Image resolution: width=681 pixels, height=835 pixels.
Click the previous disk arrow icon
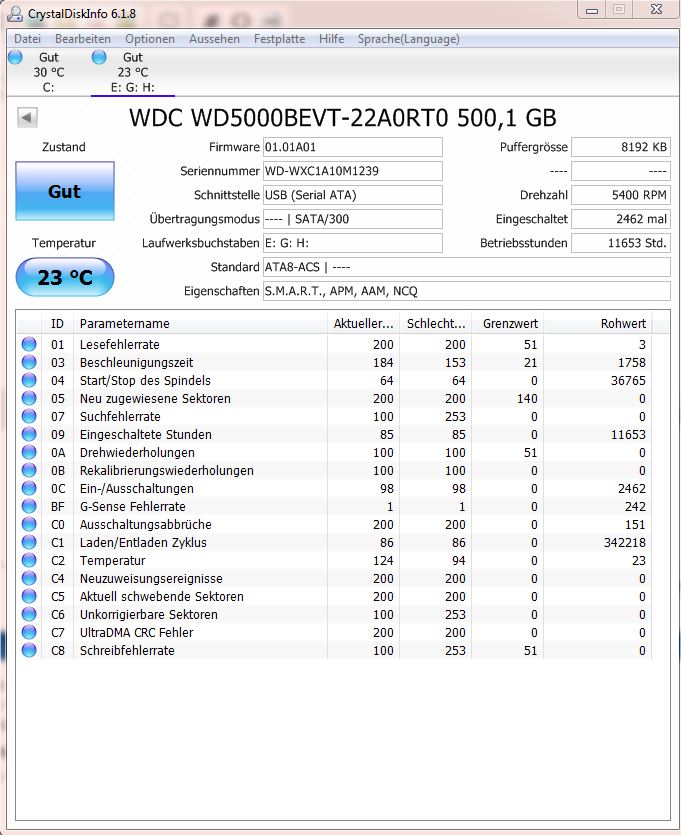27,117
